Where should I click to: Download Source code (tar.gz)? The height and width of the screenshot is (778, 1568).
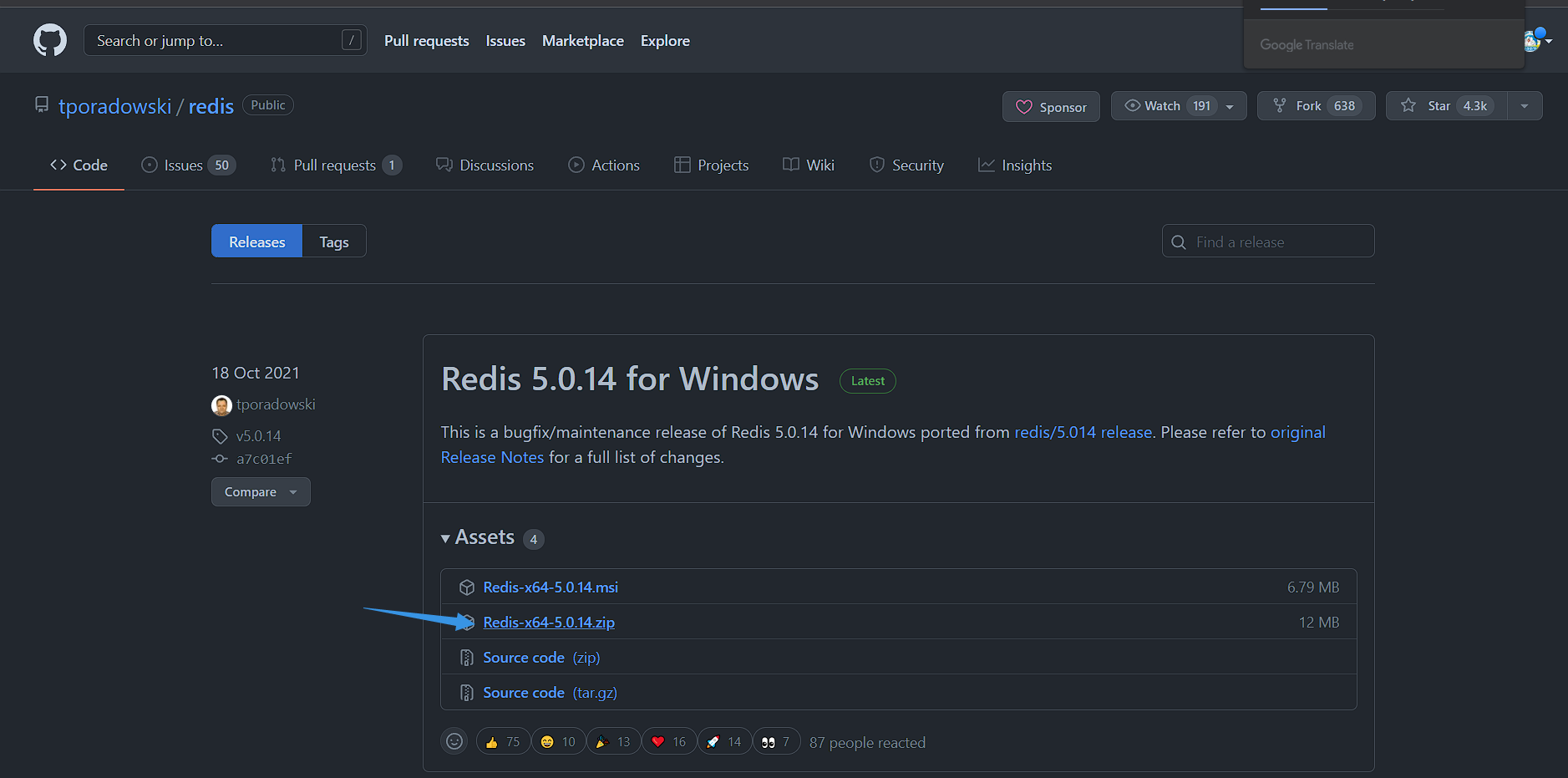[x=550, y=693]
